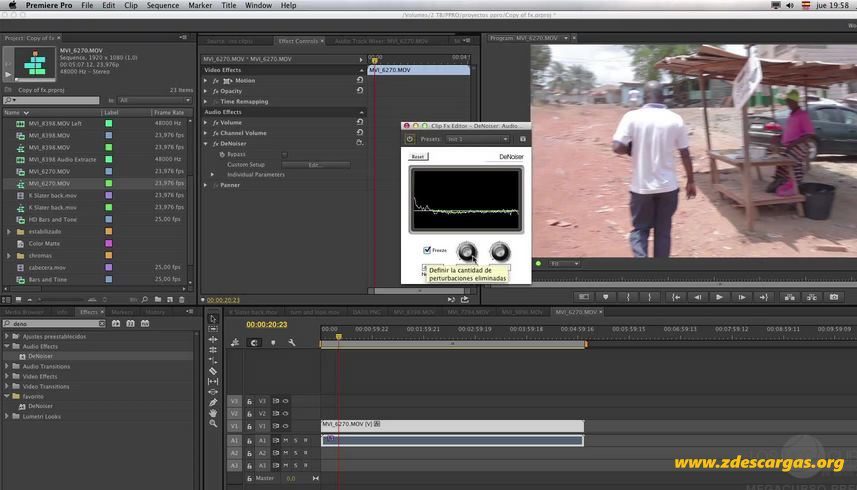The image size is (857, 490).
Task: Step back one frame
Action: tap(697, 297)
